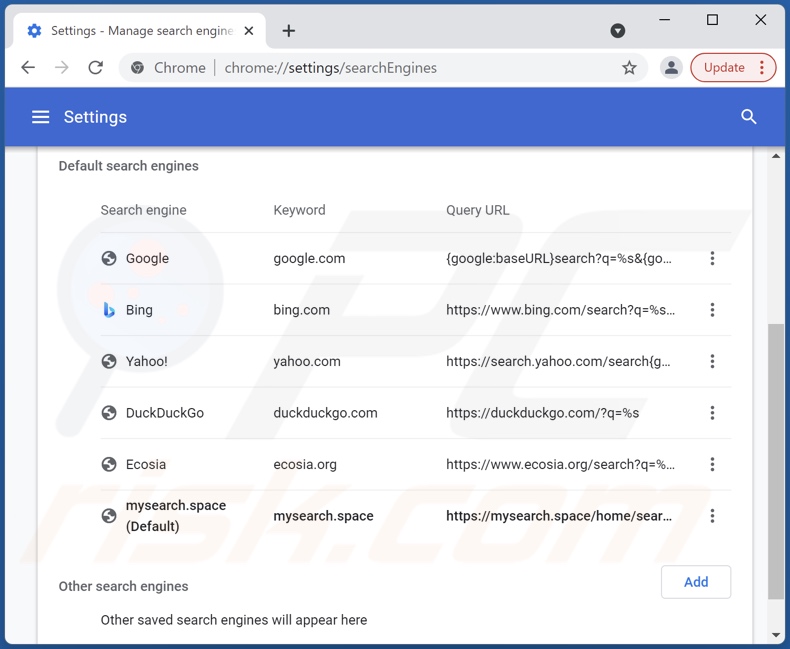Search settings with the magnifier icon
Viewport: 790px width, 649px height.
pos(749,117)
